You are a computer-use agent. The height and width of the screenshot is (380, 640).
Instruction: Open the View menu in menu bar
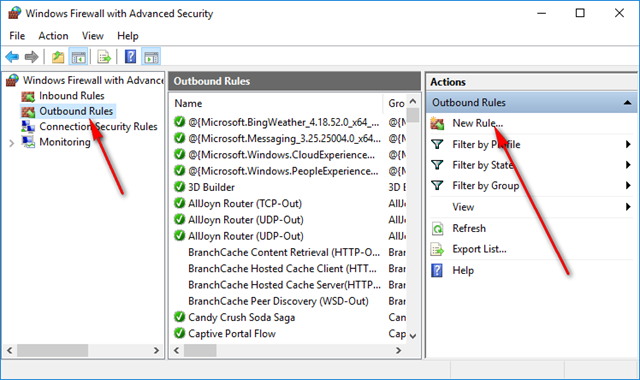93,36
